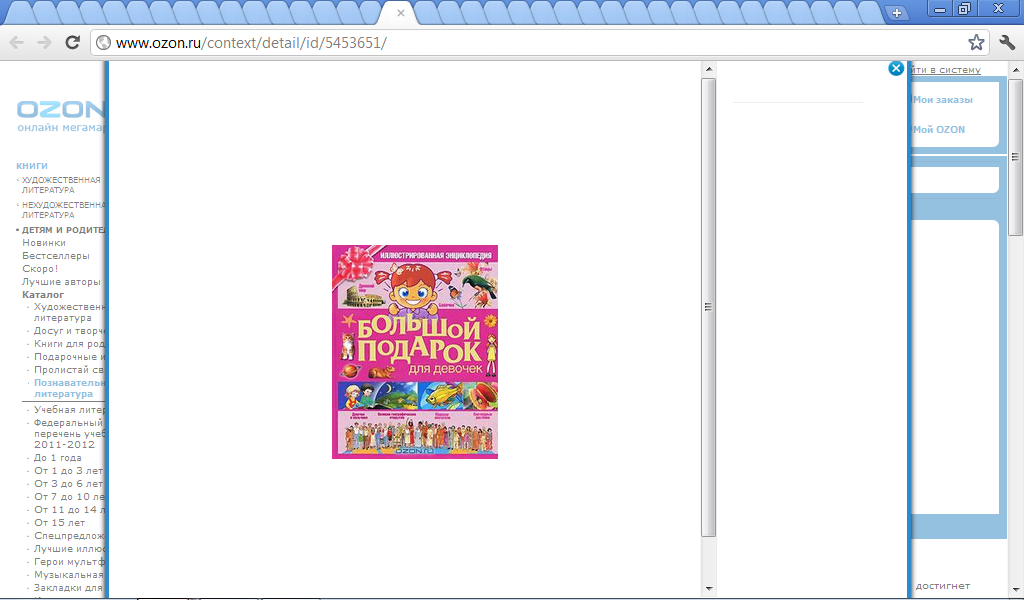The height and width of the screenshot is (600, 1024).
Task: Open the КНИГИ section link
Action: (32, 166)
